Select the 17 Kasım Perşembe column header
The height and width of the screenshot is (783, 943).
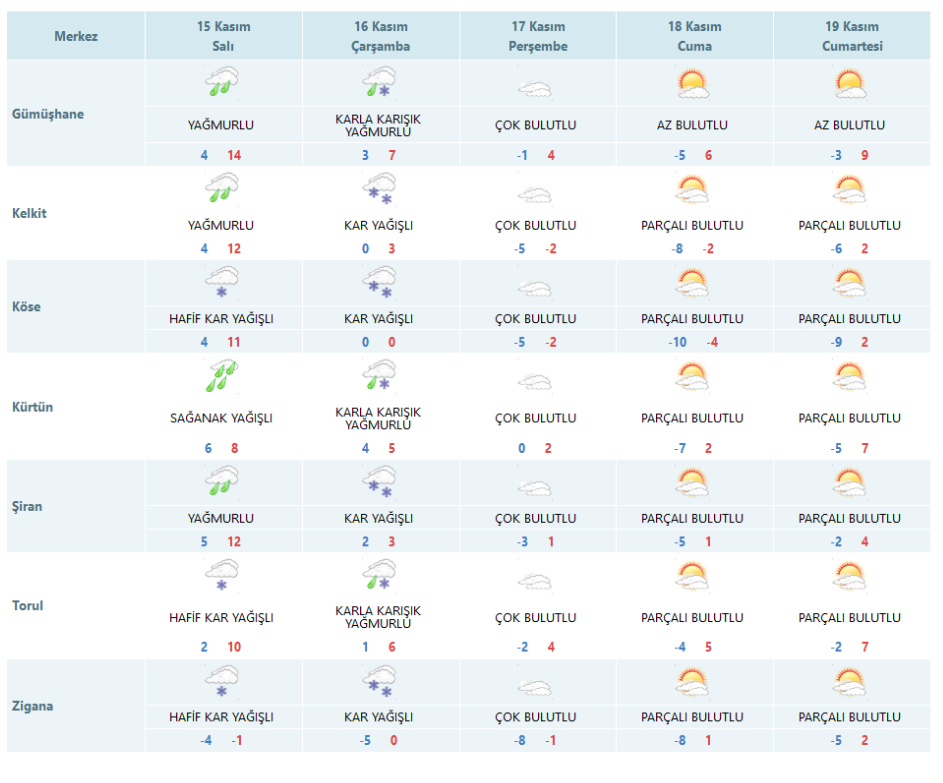coord(537,37)
